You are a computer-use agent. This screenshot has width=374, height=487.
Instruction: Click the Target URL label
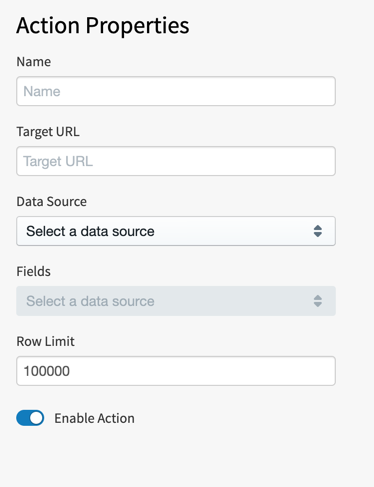[x=48, y=132]
